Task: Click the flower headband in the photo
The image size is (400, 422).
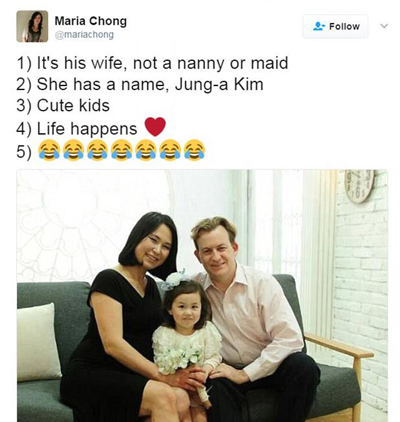Action: pyautogui.click(x=175, y=279)
